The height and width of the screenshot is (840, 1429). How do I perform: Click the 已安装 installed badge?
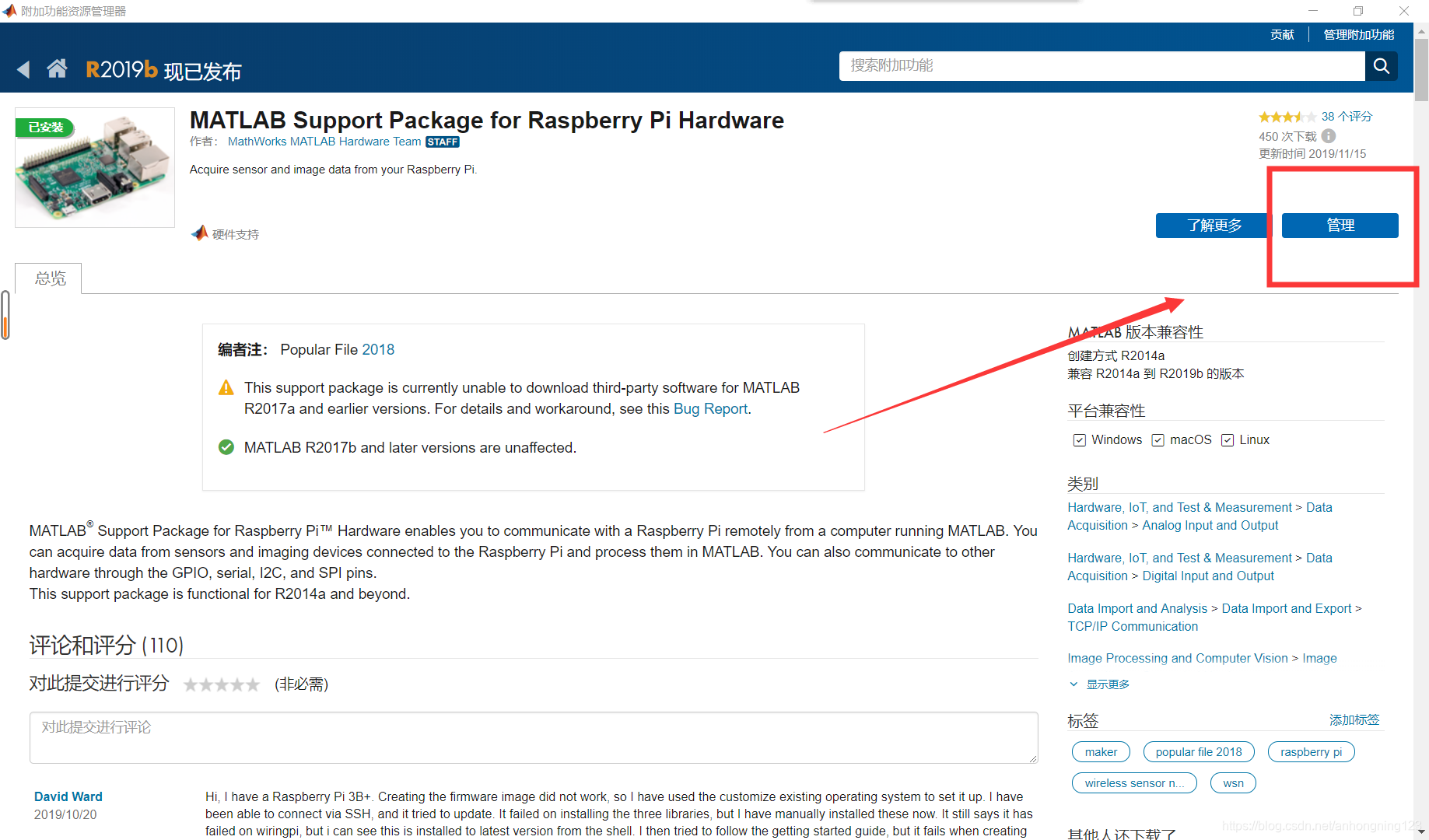tap(45, 128)
